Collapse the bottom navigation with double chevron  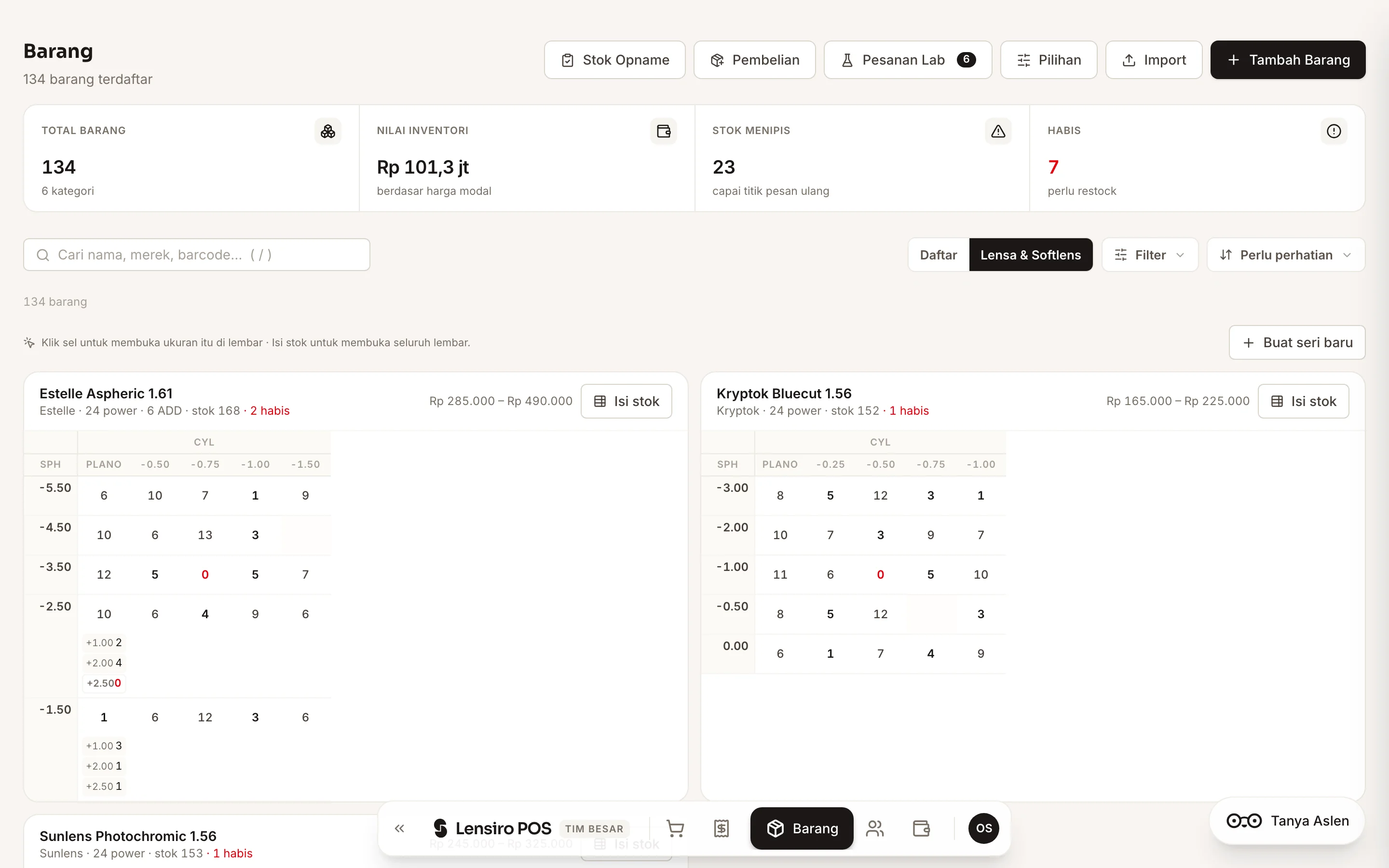[x=399, y=828]
